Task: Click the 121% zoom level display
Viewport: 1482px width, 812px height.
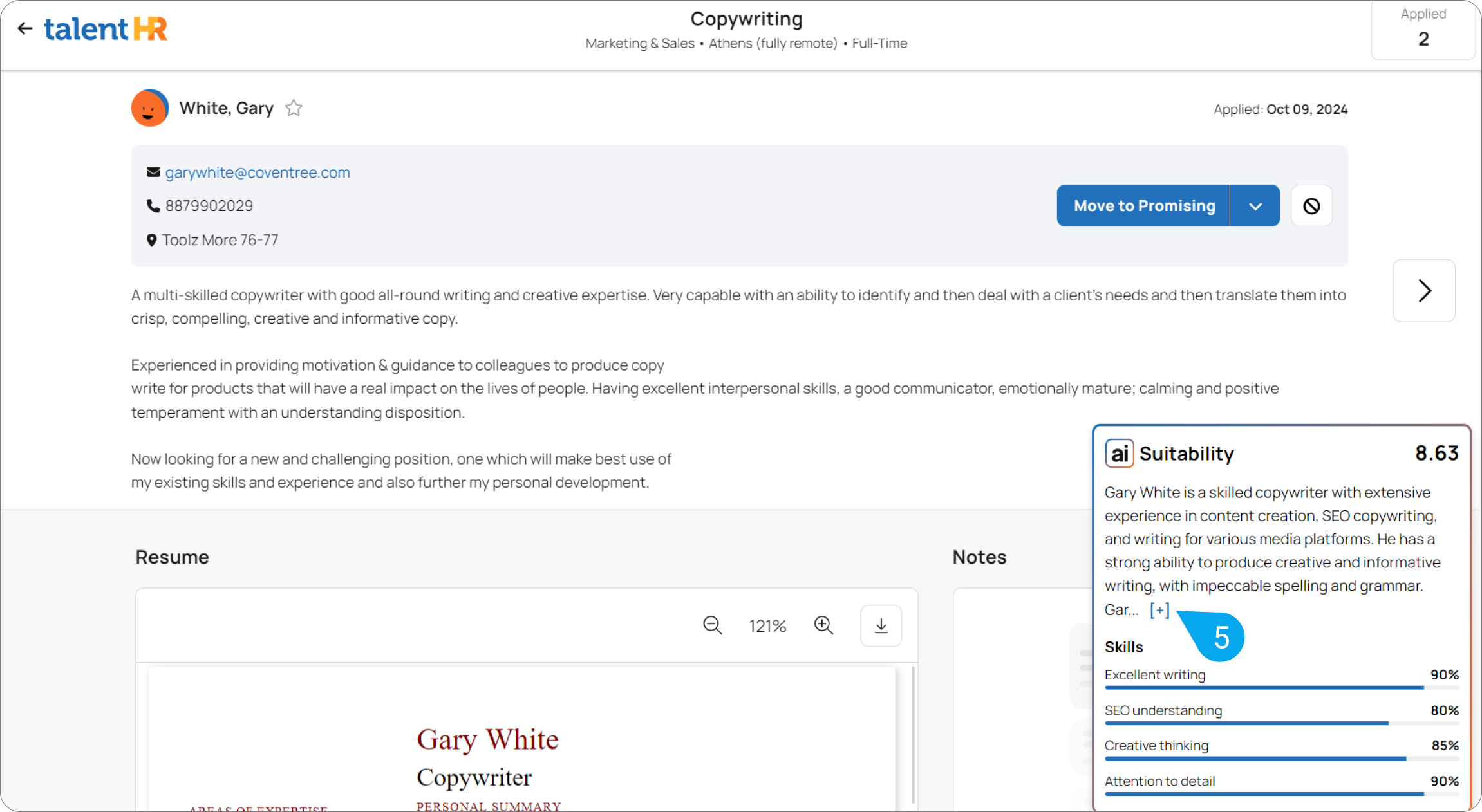Action: 767,626
